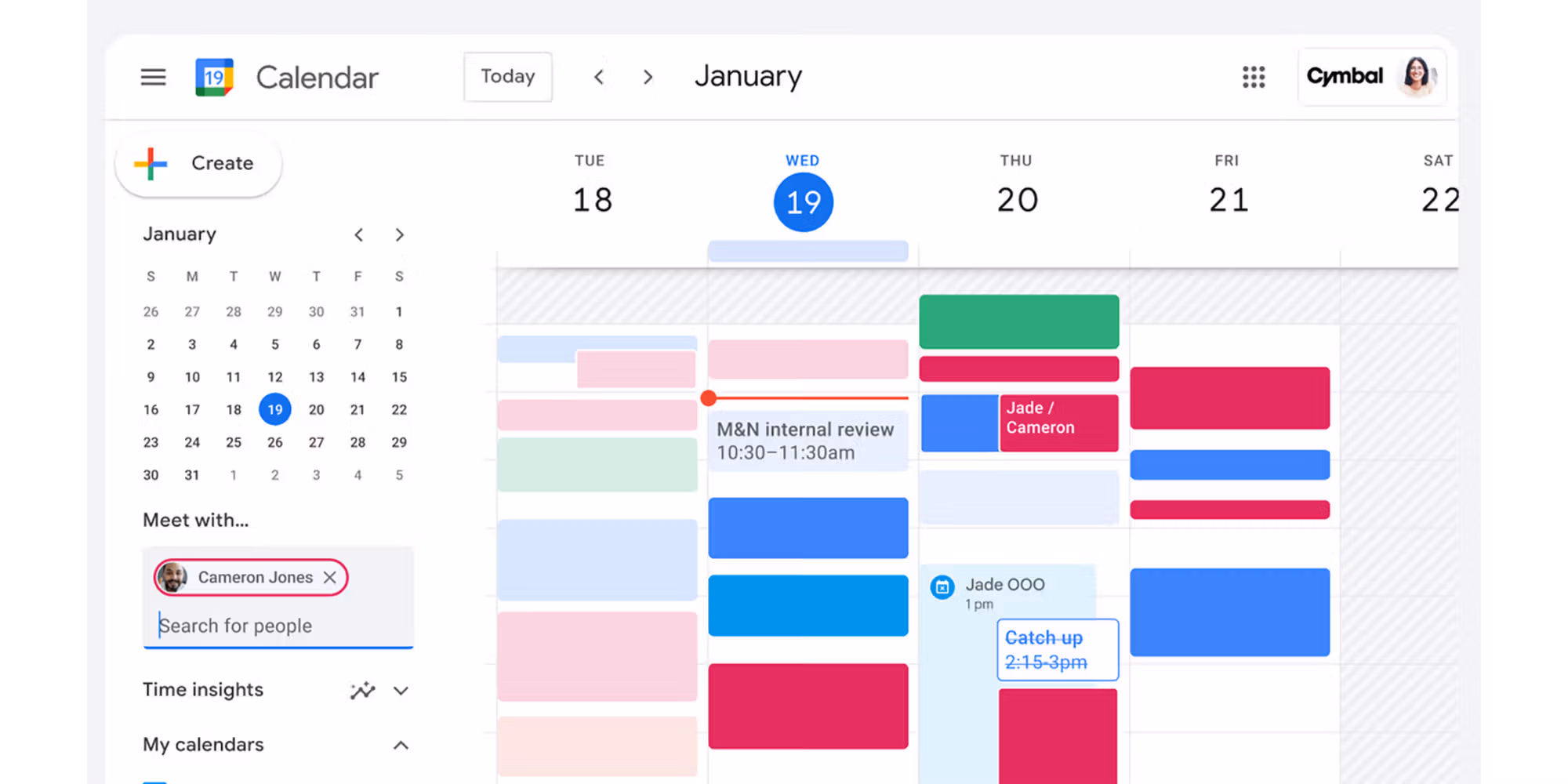
Task: Select day 14 in mini calendar
Action: click(x=358, y=377)
